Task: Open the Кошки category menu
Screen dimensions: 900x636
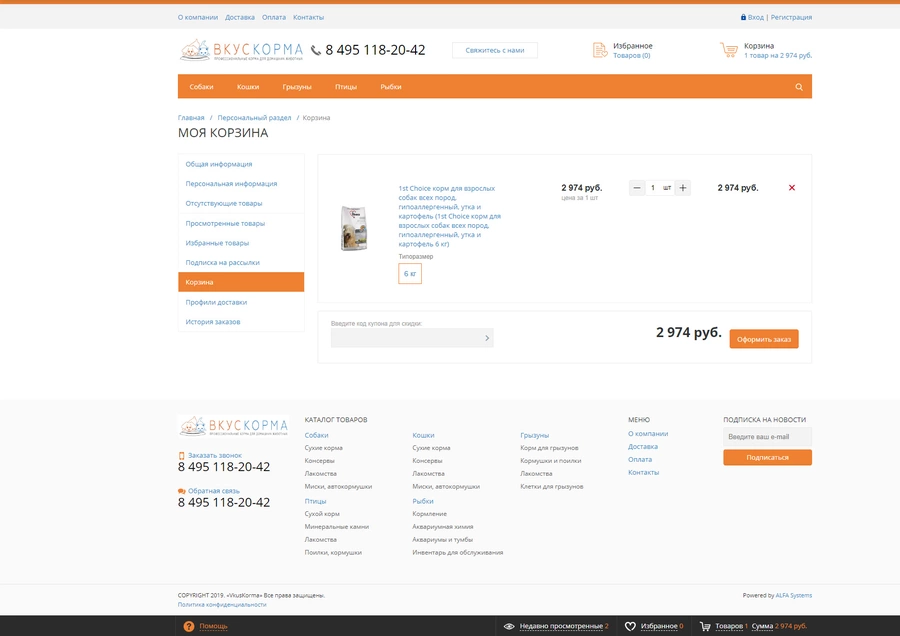Action: (248, 87)
